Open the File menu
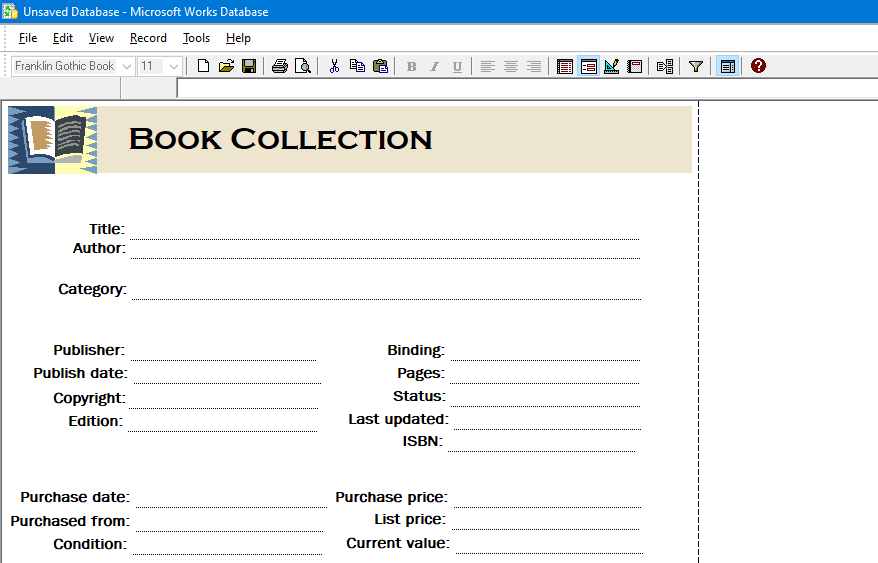The height and width of the screenshot is (563, 878). click(x=28, y=38)
